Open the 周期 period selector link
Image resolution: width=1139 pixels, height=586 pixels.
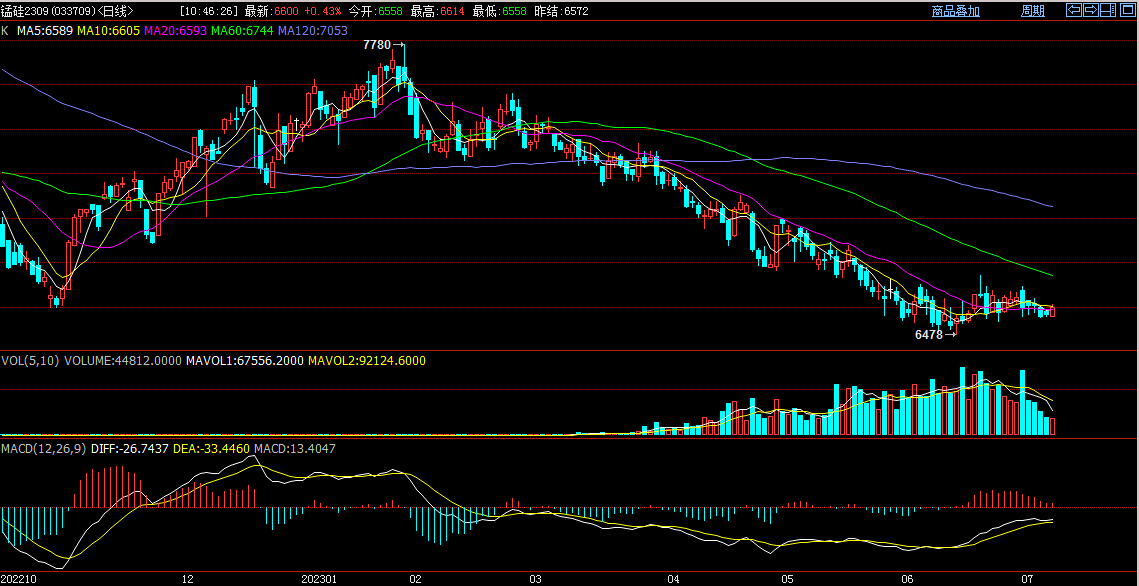point(1033,11)
